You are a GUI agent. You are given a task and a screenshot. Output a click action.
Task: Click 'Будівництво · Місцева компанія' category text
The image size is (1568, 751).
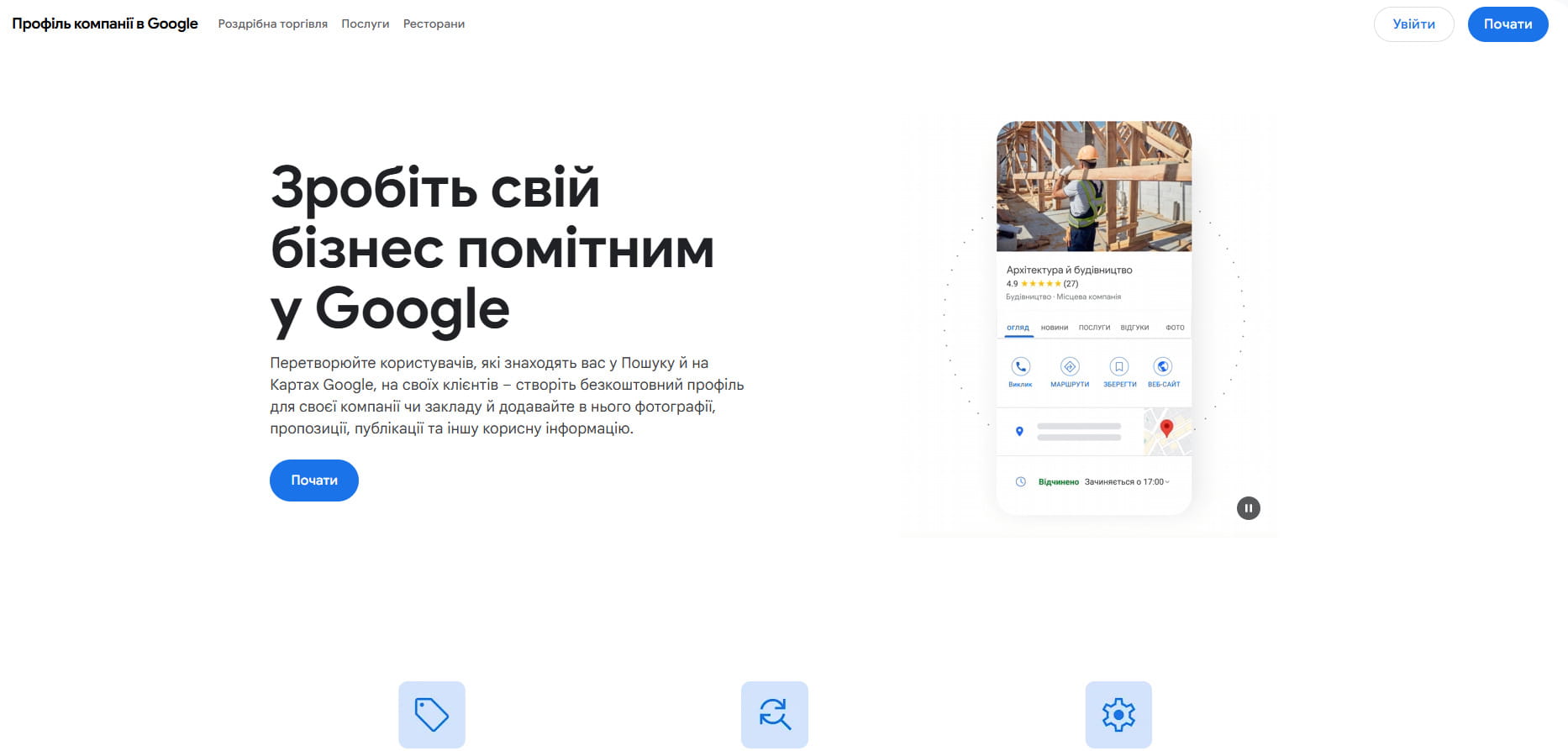[1063, 297]
